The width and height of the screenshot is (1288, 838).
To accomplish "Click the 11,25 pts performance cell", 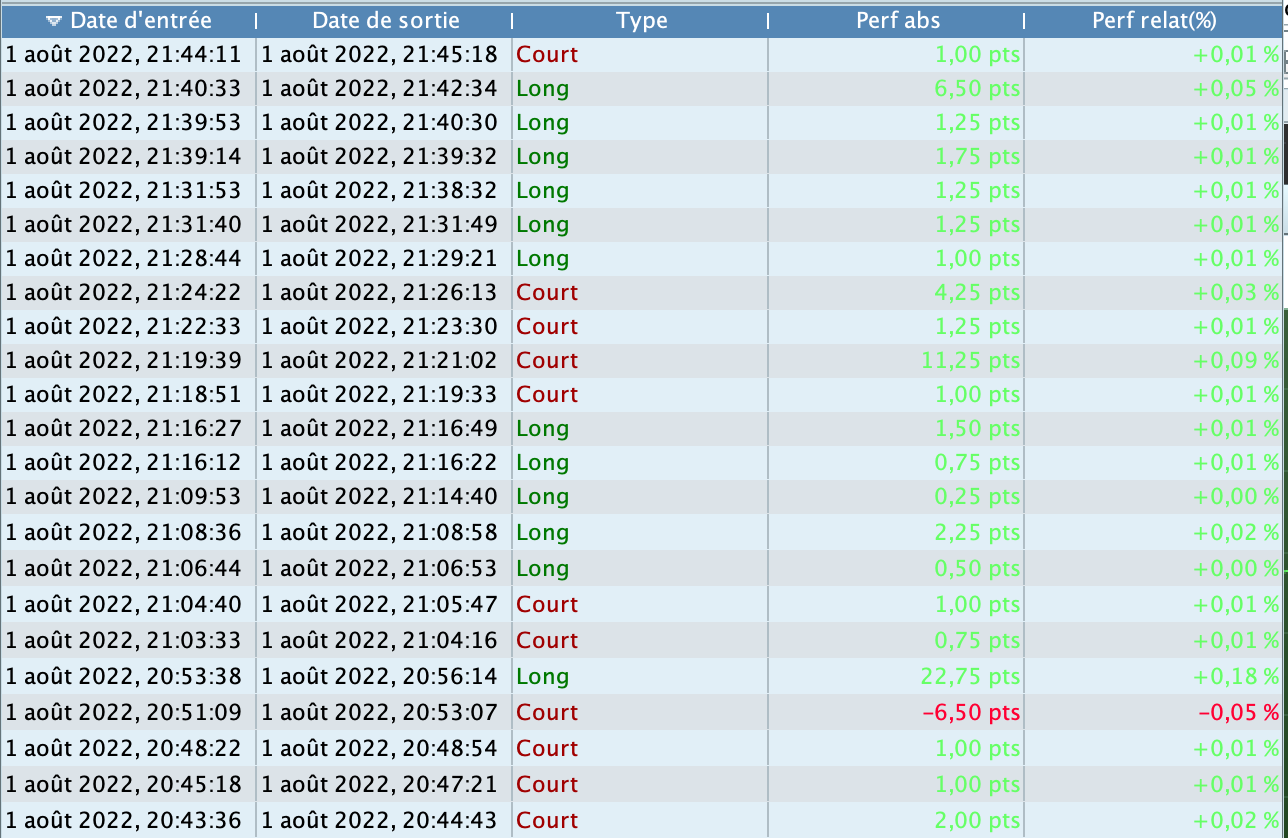I will tap(970, 361).
